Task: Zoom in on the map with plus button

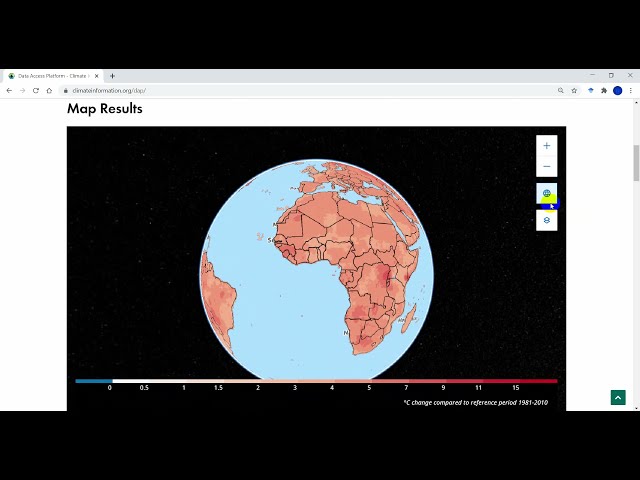Action: (547, 146)
